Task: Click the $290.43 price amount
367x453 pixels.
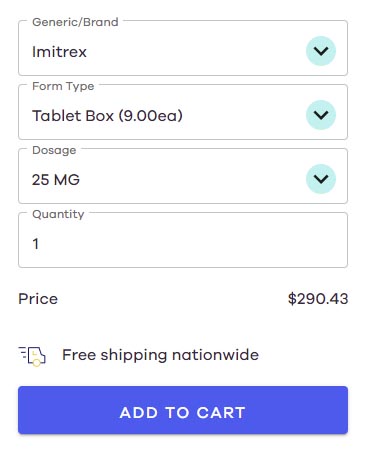Action: click(x=318, y=299)
